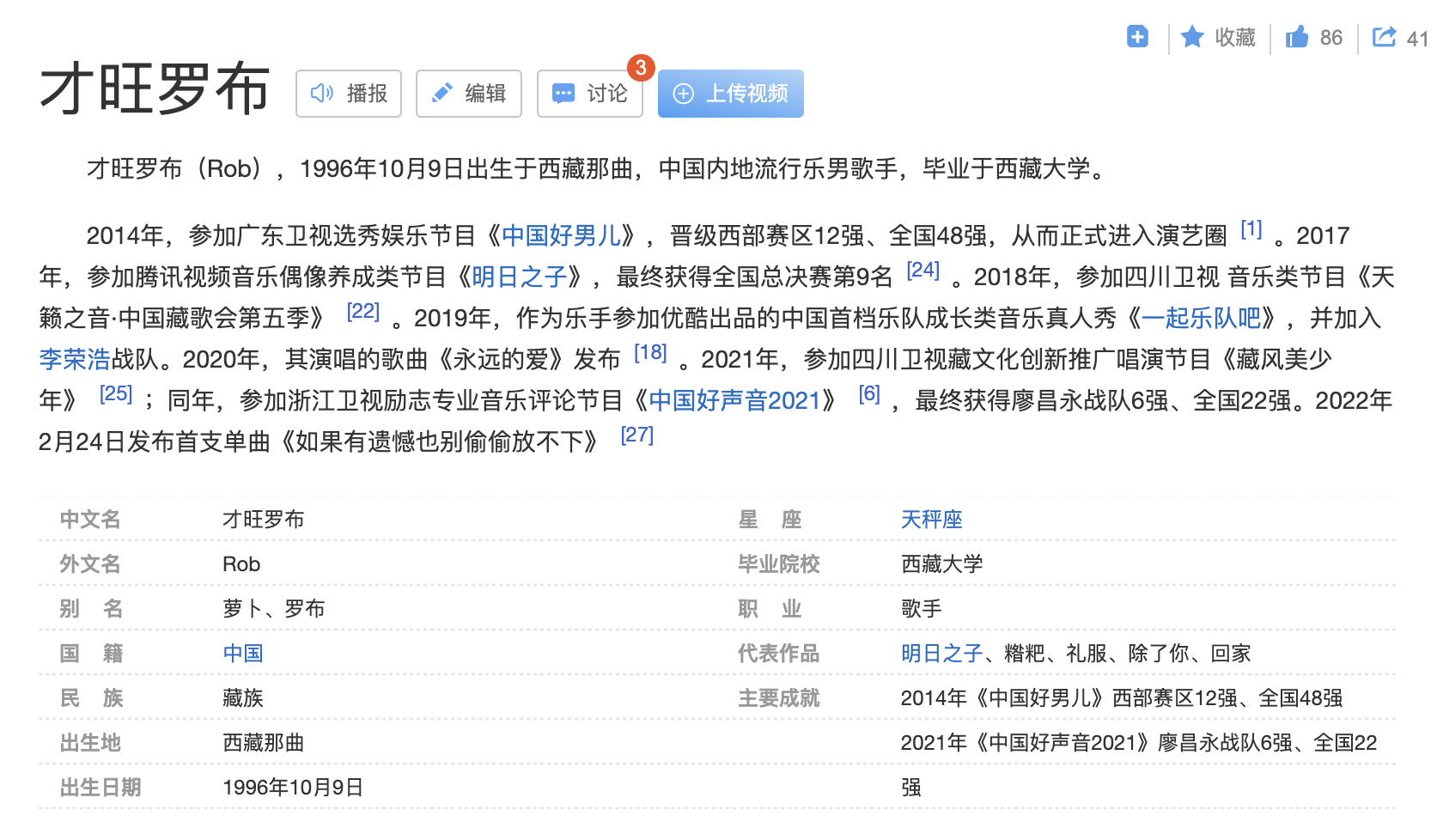
Task: Open the 天秤座 zodiac link
Action: point(931,520)
